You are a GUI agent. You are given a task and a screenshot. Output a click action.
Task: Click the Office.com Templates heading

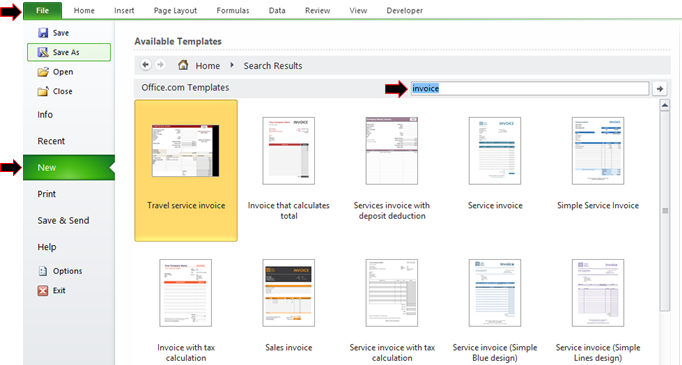[x=185, y=88]
